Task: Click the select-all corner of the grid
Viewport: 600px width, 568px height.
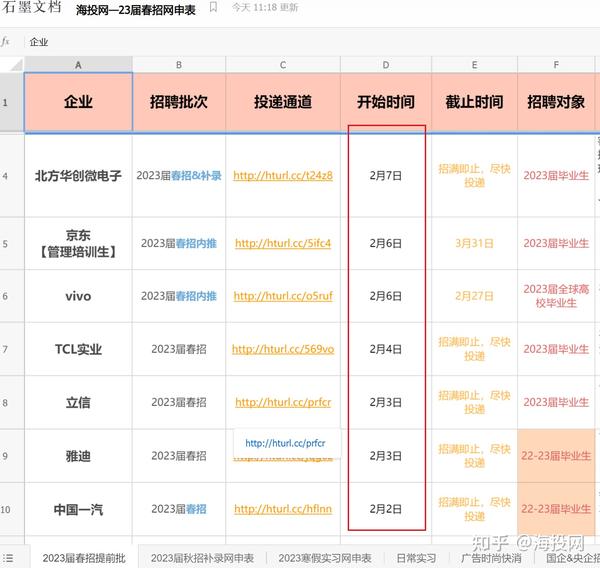Action: click(x=12, y=64)
